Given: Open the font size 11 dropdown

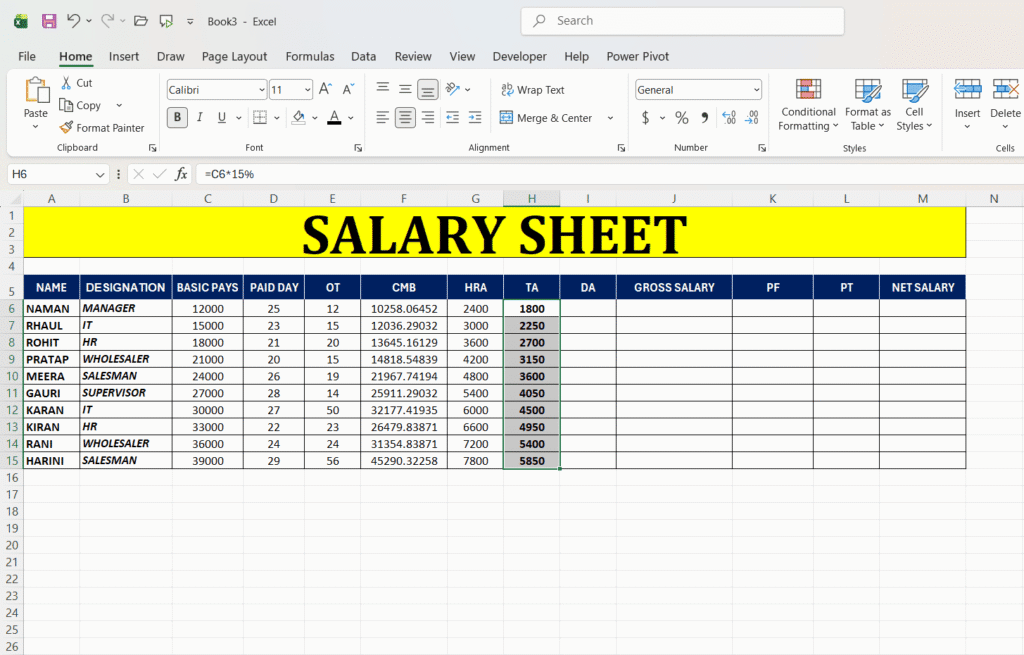Looking at the screenshot, I should click(307, 89).
